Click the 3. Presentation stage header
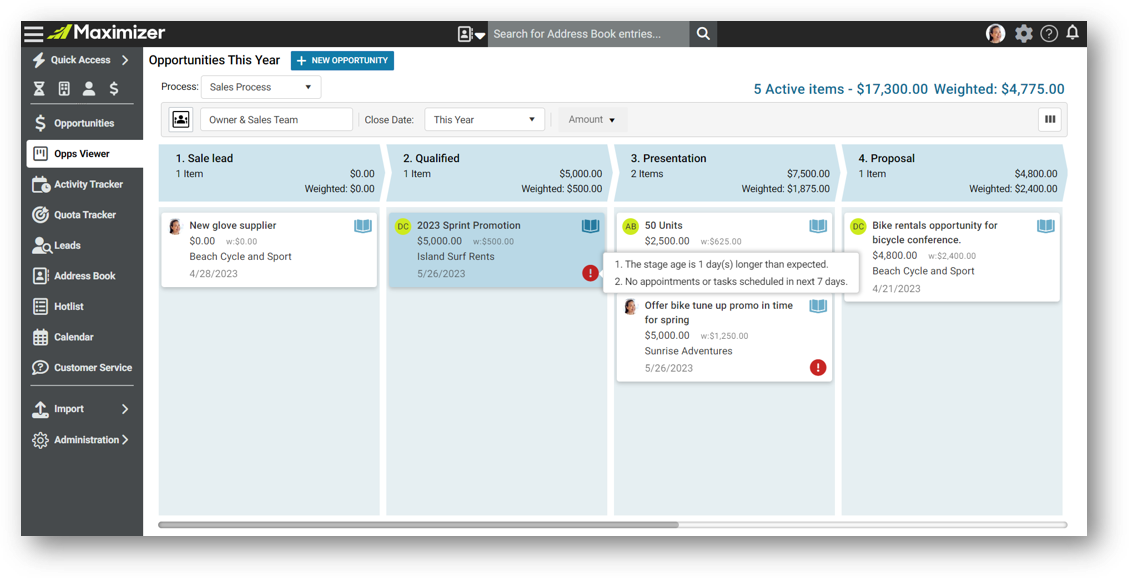The width and height of the screenshot is (1129, 578). [726, 173]
